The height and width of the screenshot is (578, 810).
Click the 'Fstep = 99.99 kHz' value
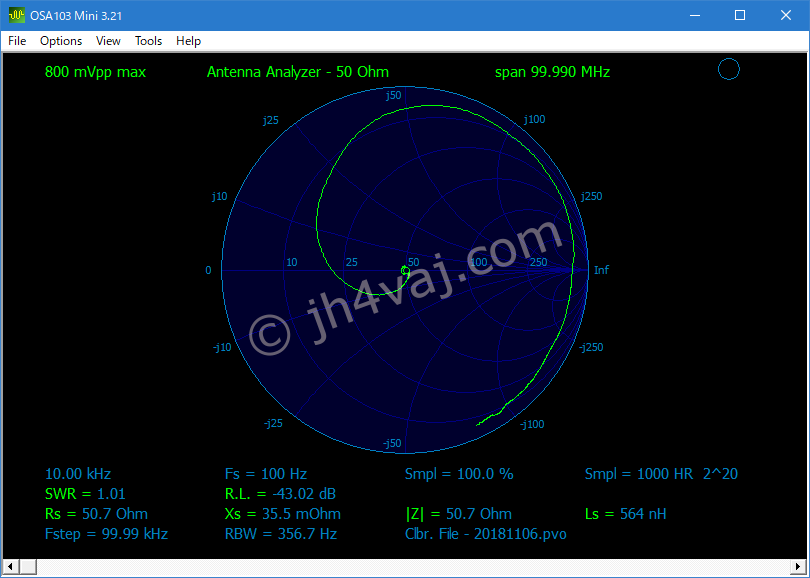(106, 534)
